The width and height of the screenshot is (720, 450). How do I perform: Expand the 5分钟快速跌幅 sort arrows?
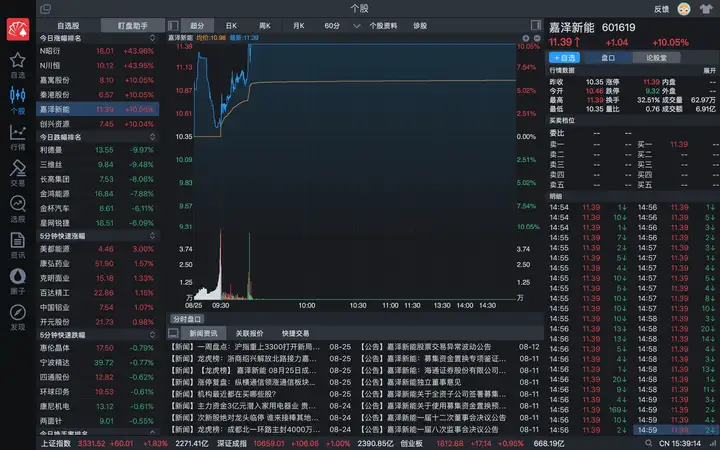[x=152, y=335]
